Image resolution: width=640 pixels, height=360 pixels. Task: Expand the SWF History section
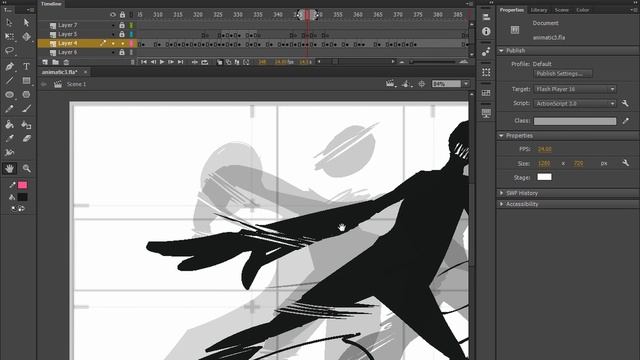click(x=501, y=193)
